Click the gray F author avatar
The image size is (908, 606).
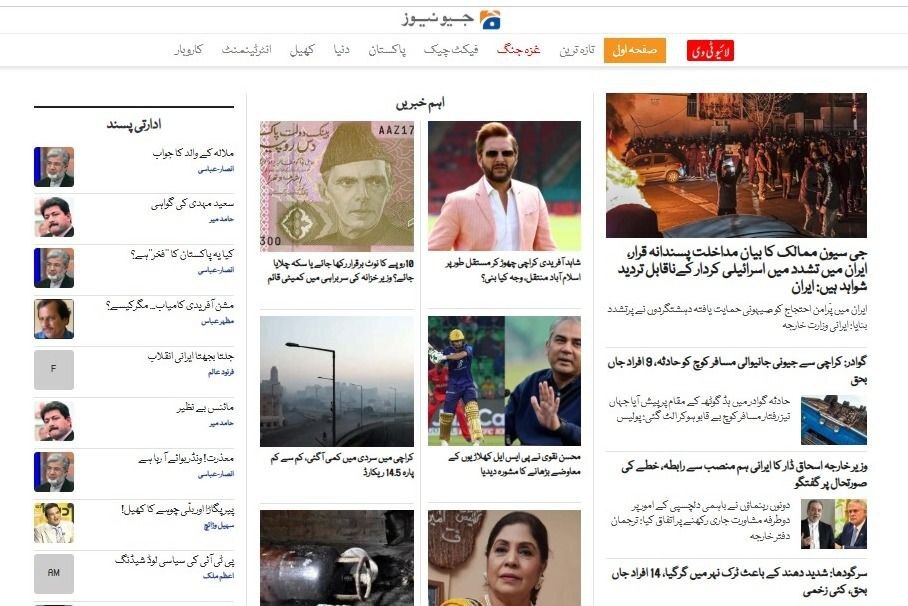(54, 370)
